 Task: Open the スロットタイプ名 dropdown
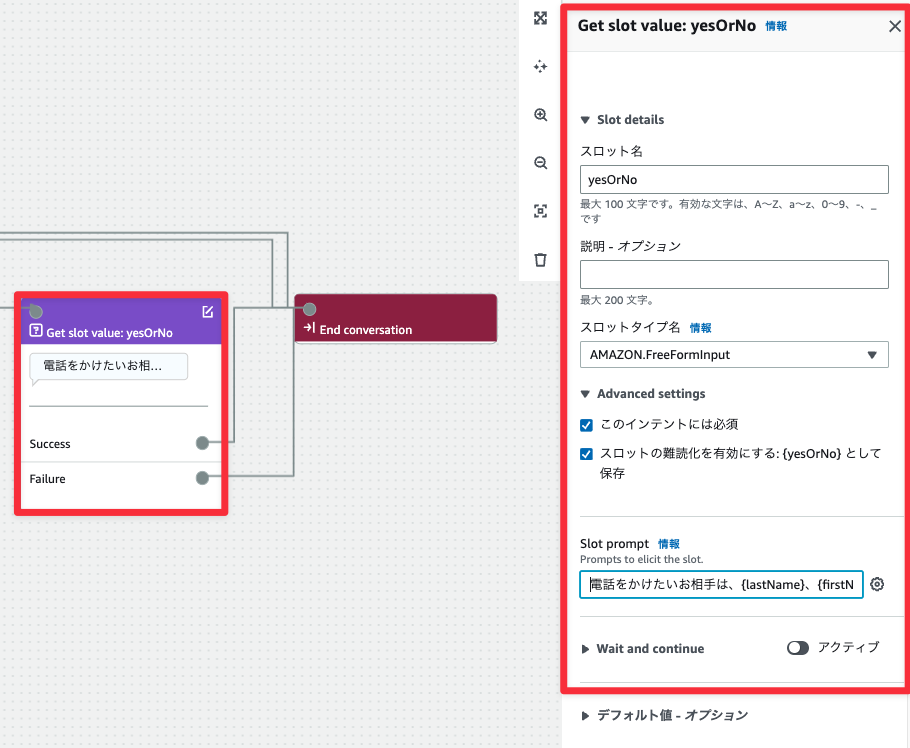pos(734,355)
